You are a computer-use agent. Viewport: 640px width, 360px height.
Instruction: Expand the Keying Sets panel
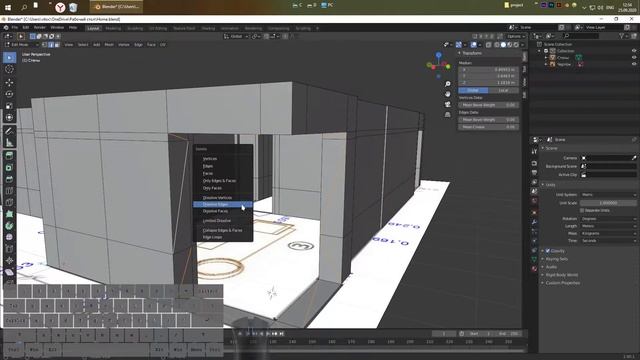click(557, 259)
